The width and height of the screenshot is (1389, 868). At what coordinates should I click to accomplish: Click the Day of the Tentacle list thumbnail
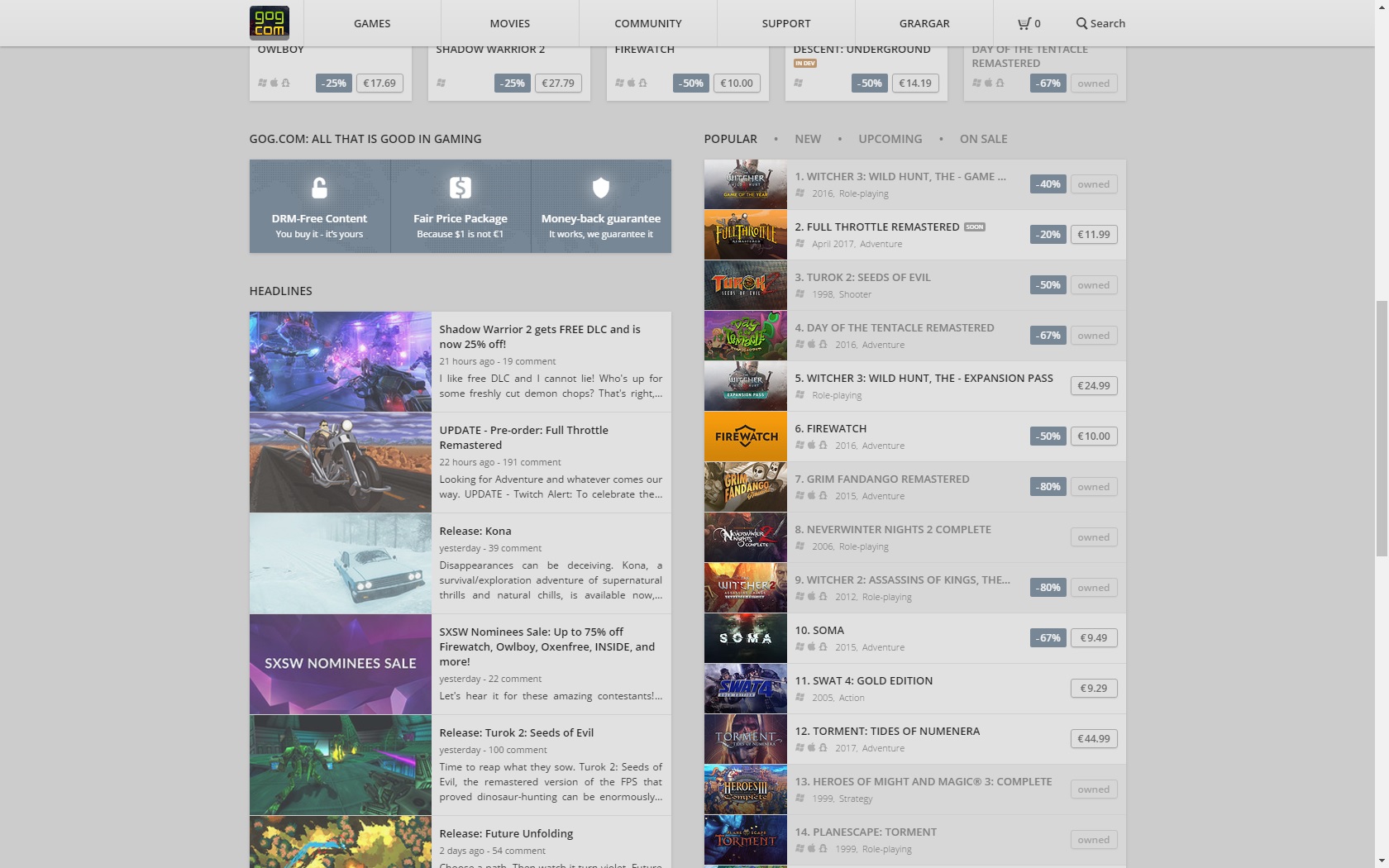point(746,336)
